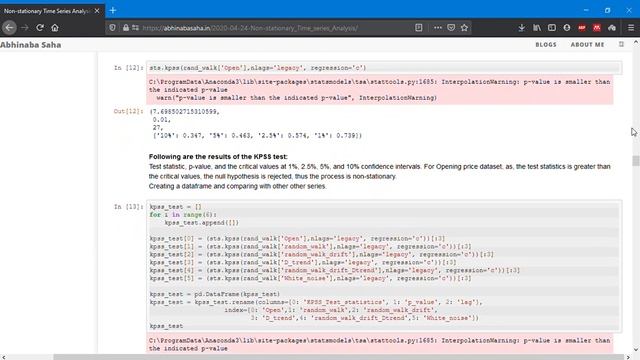Open the red ABP extension
Image resolution: width=640 pixels, height=360 pixels.
point(582,28)
